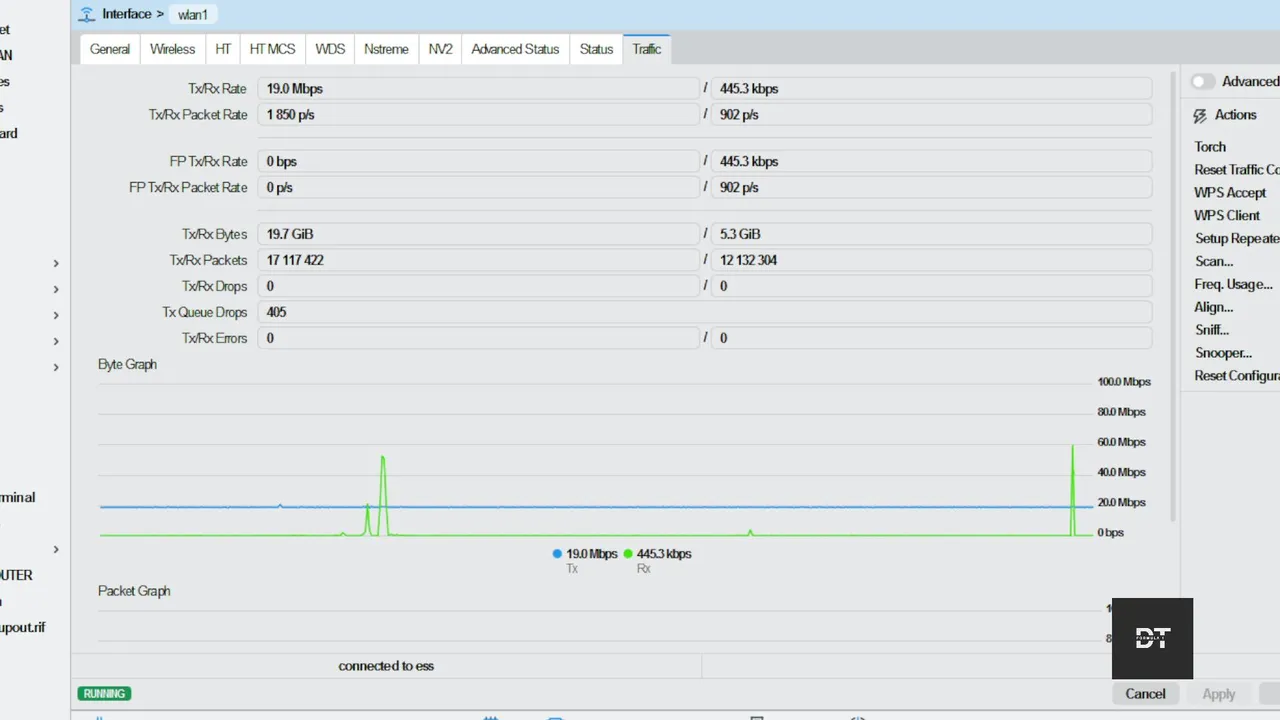Click the 'connected to ess' status text
The width and height of the screenshot is (1280, 720).
(386, 666)
